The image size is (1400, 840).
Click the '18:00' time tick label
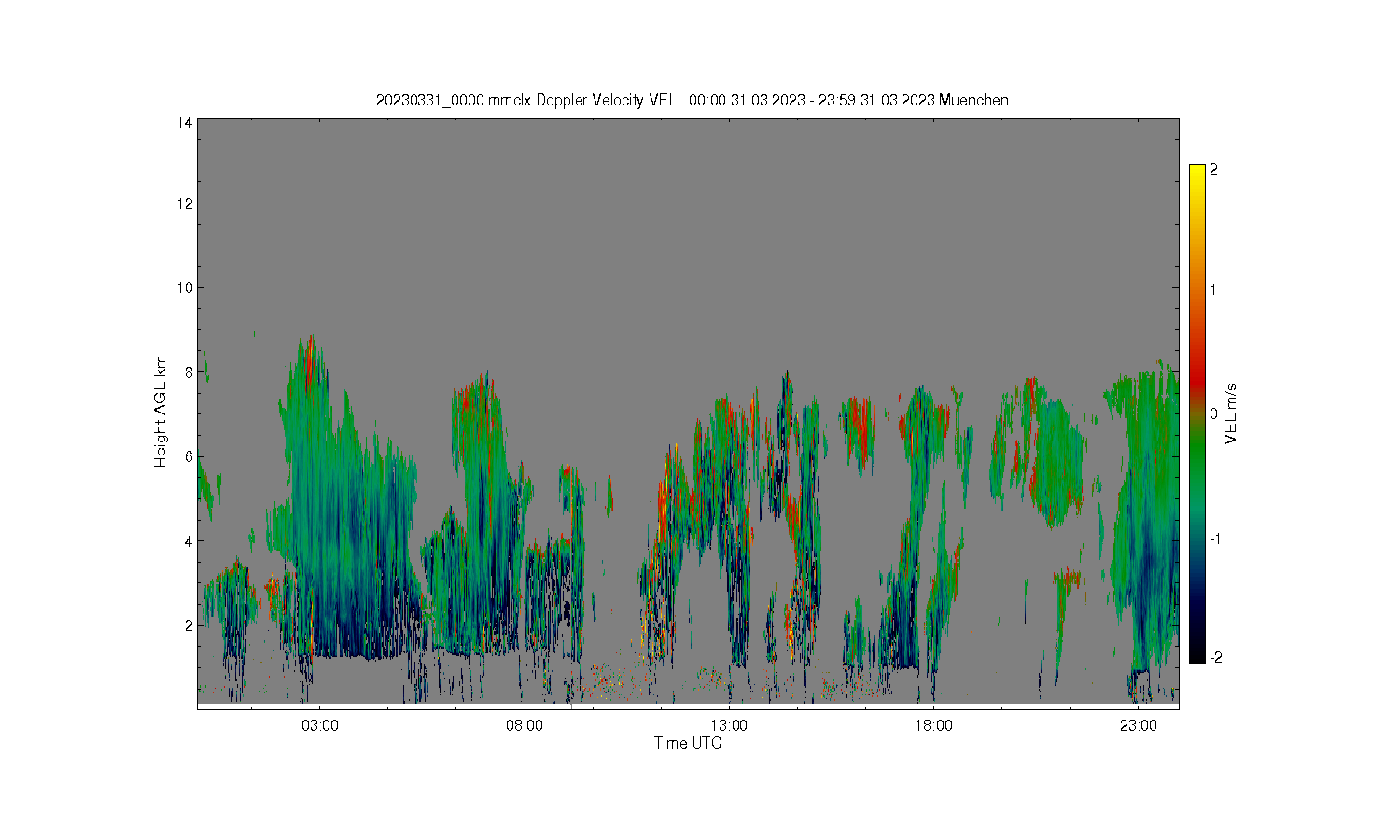pyautogui.click(x=933, y=726)
